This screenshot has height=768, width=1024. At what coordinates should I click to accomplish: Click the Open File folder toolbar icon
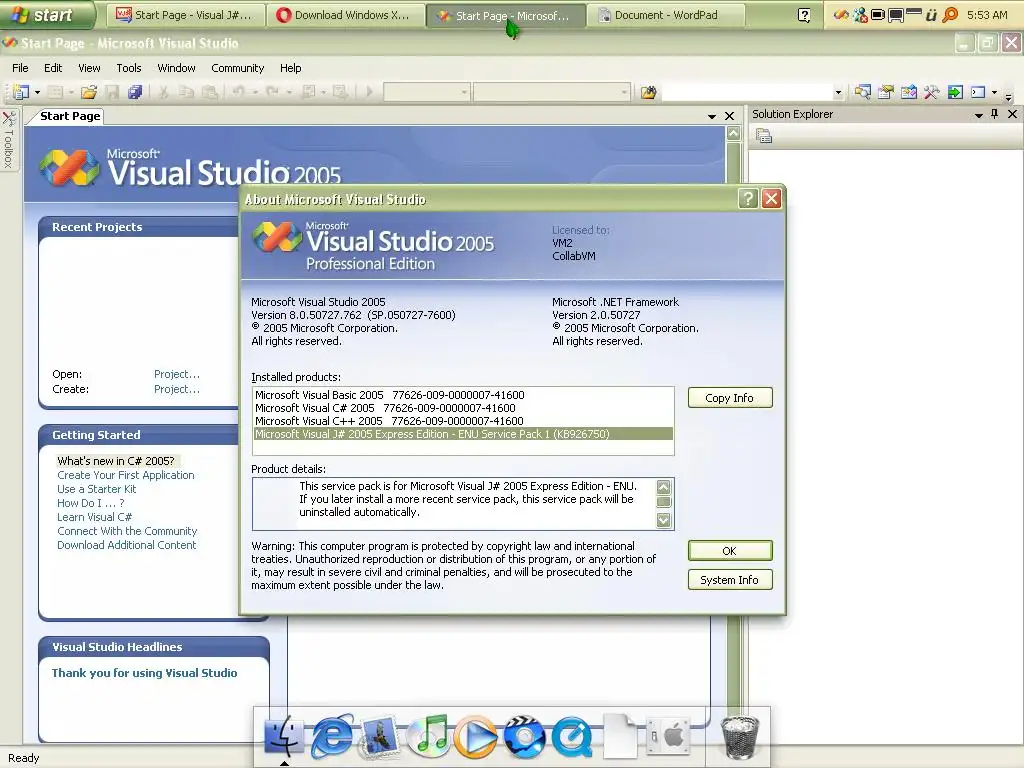89,92
